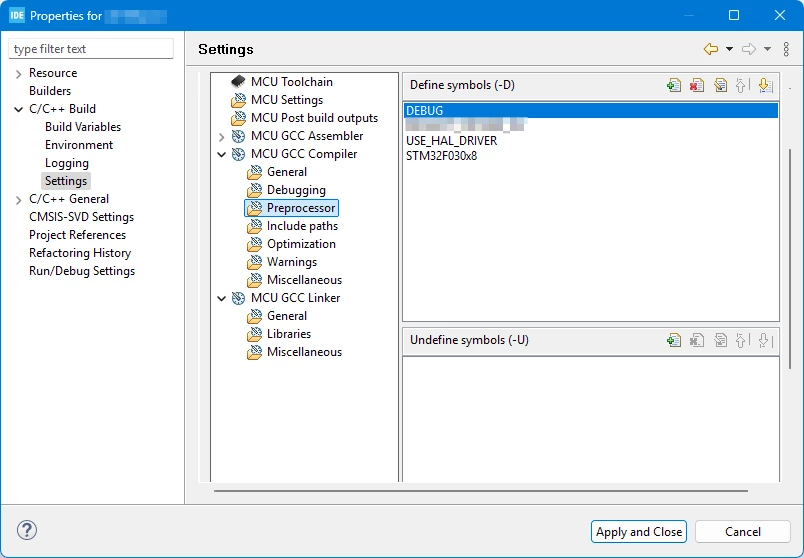Add a new undefine symbol entry

click(674, 340)
